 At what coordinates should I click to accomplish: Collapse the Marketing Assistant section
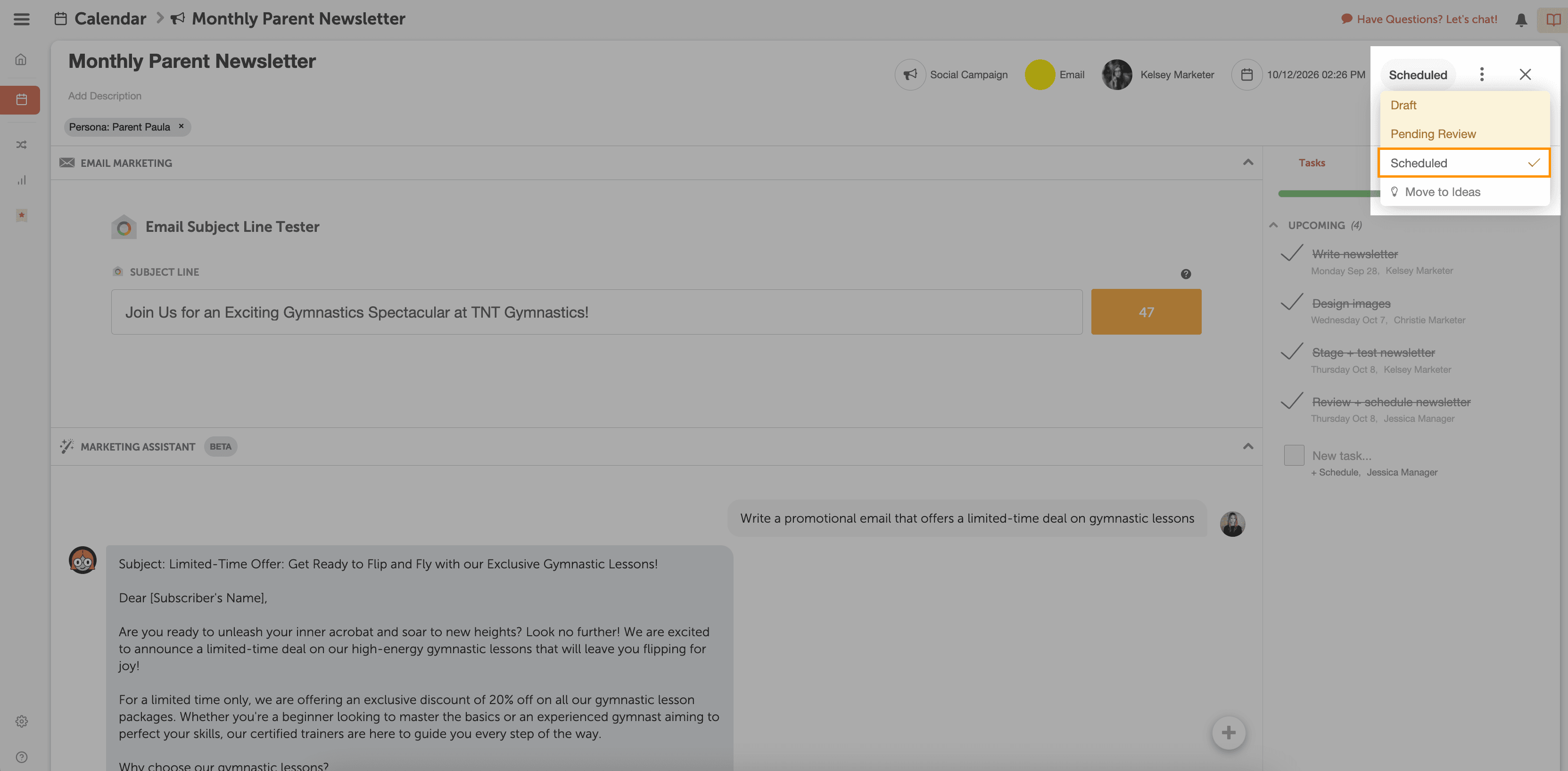coord(1248,446)
